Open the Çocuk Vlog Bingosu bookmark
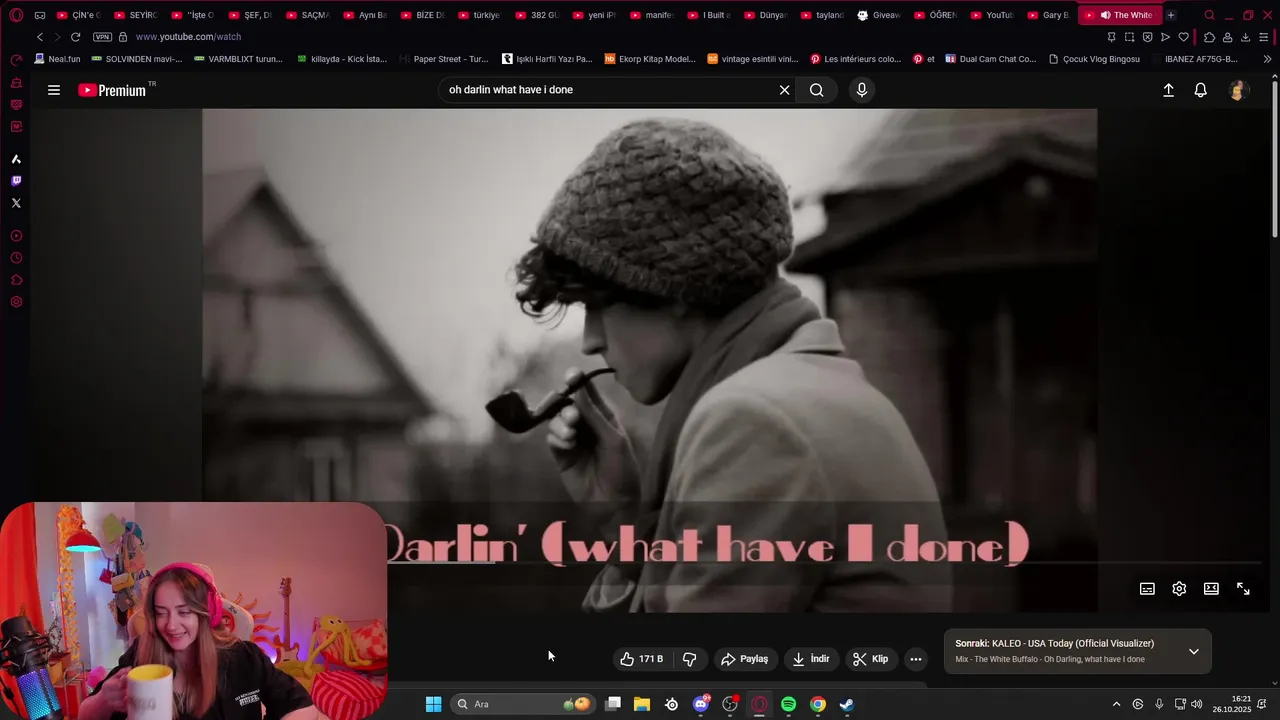 pos(1094,59)
